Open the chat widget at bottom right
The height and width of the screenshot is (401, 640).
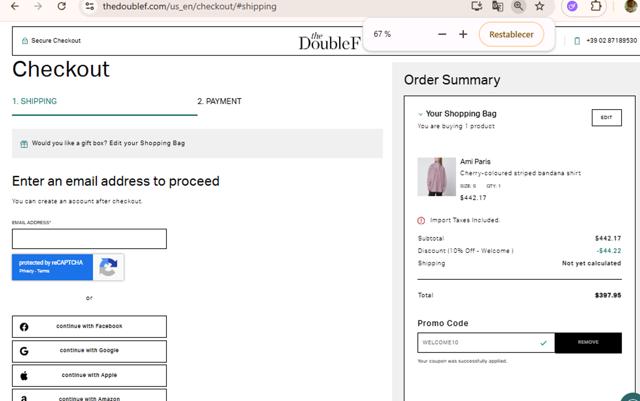pyautogui.click(x=632, y=397)
